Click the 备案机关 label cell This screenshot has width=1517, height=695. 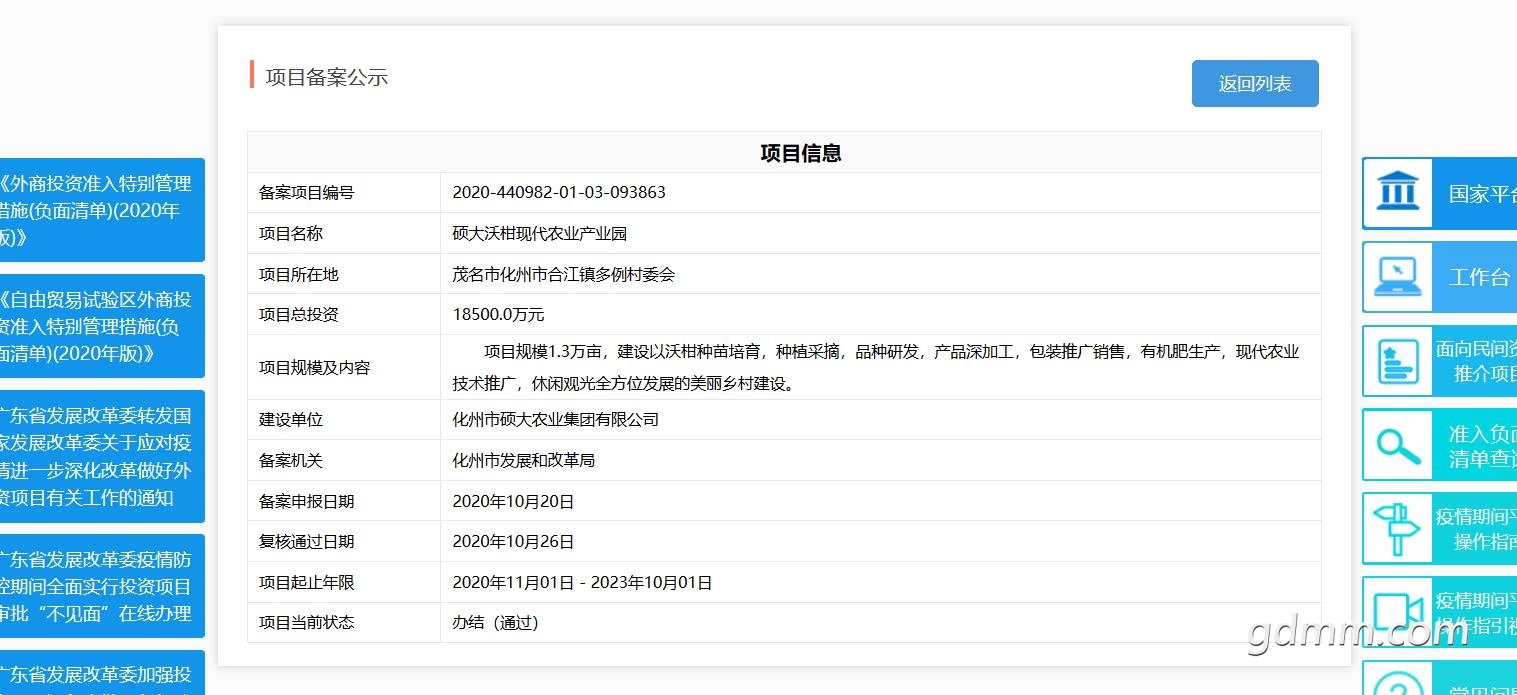344,461
